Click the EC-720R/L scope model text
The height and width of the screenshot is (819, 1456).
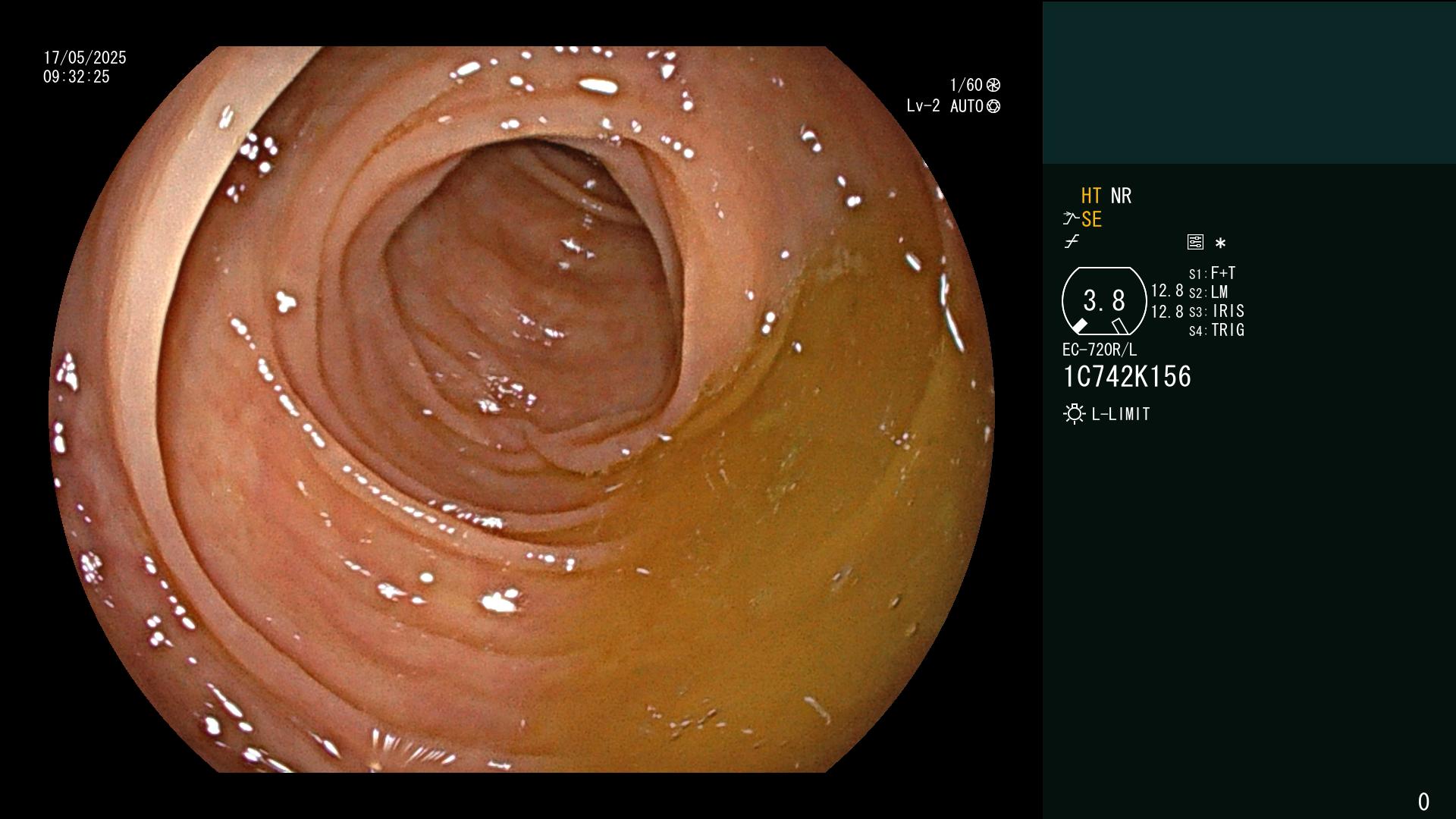point(1100,350)
